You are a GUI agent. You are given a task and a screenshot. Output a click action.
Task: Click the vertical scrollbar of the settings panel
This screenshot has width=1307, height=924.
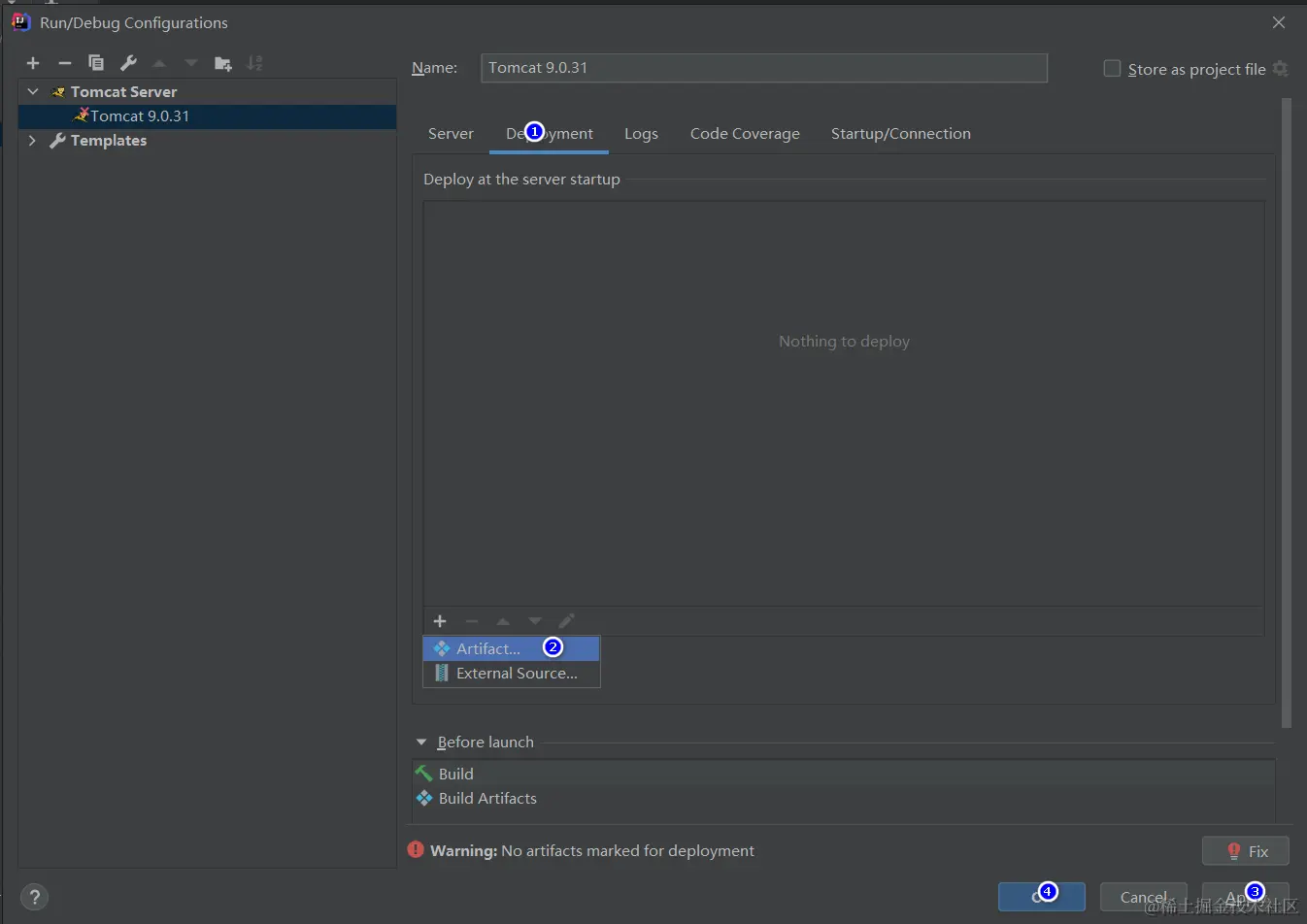(1287, 412)
